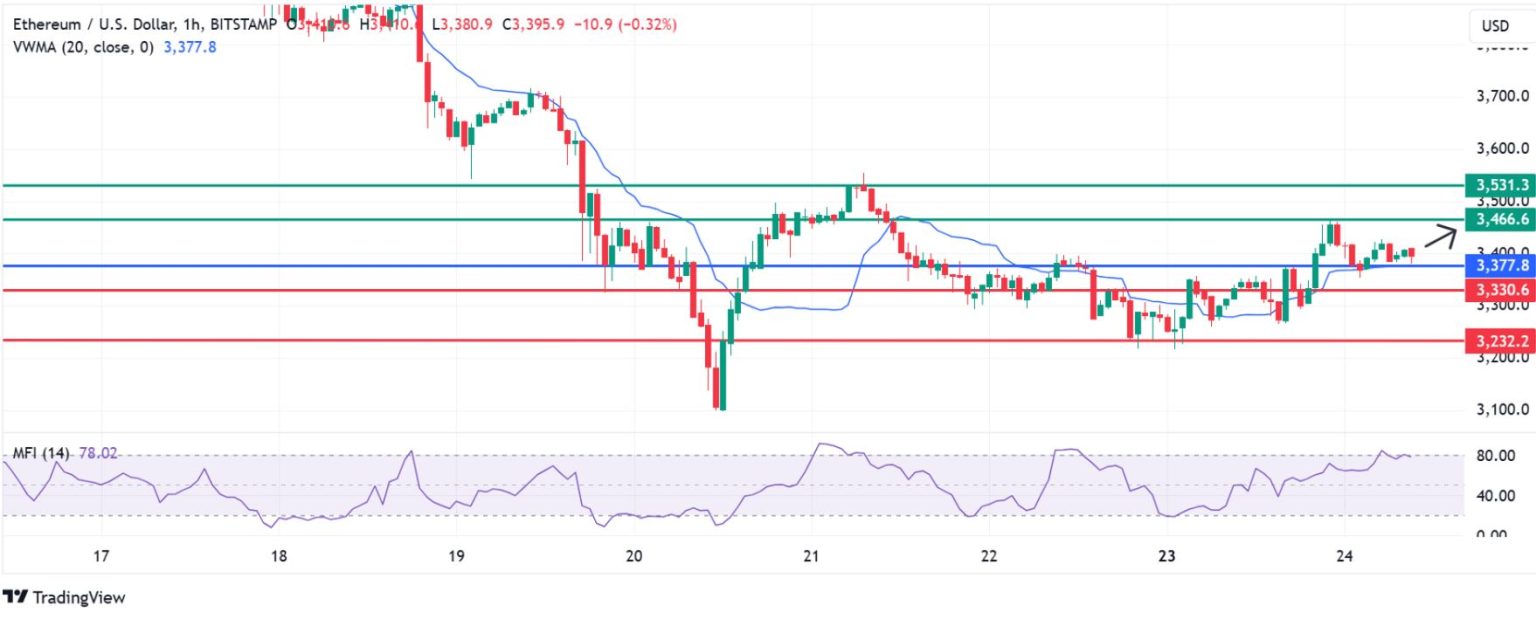The image size is (1536, 619).
Task: Click the TradingView logo icon
Action: pos(16,598)
